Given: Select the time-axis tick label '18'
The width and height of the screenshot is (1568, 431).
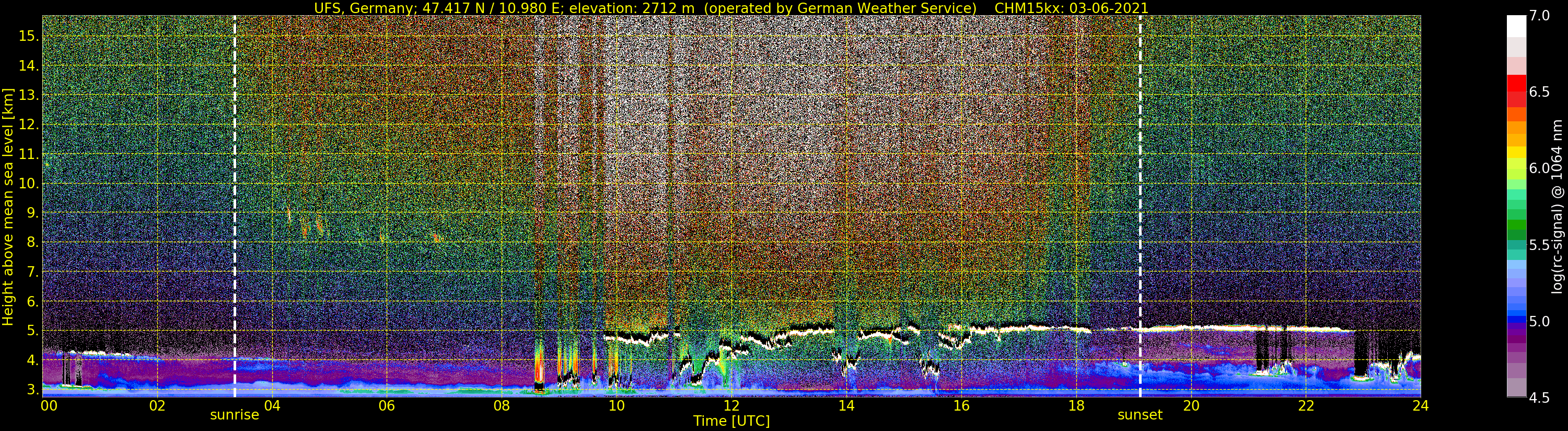Looking at the screenshot, I should pyautogui.click(x=1076, y=405).
